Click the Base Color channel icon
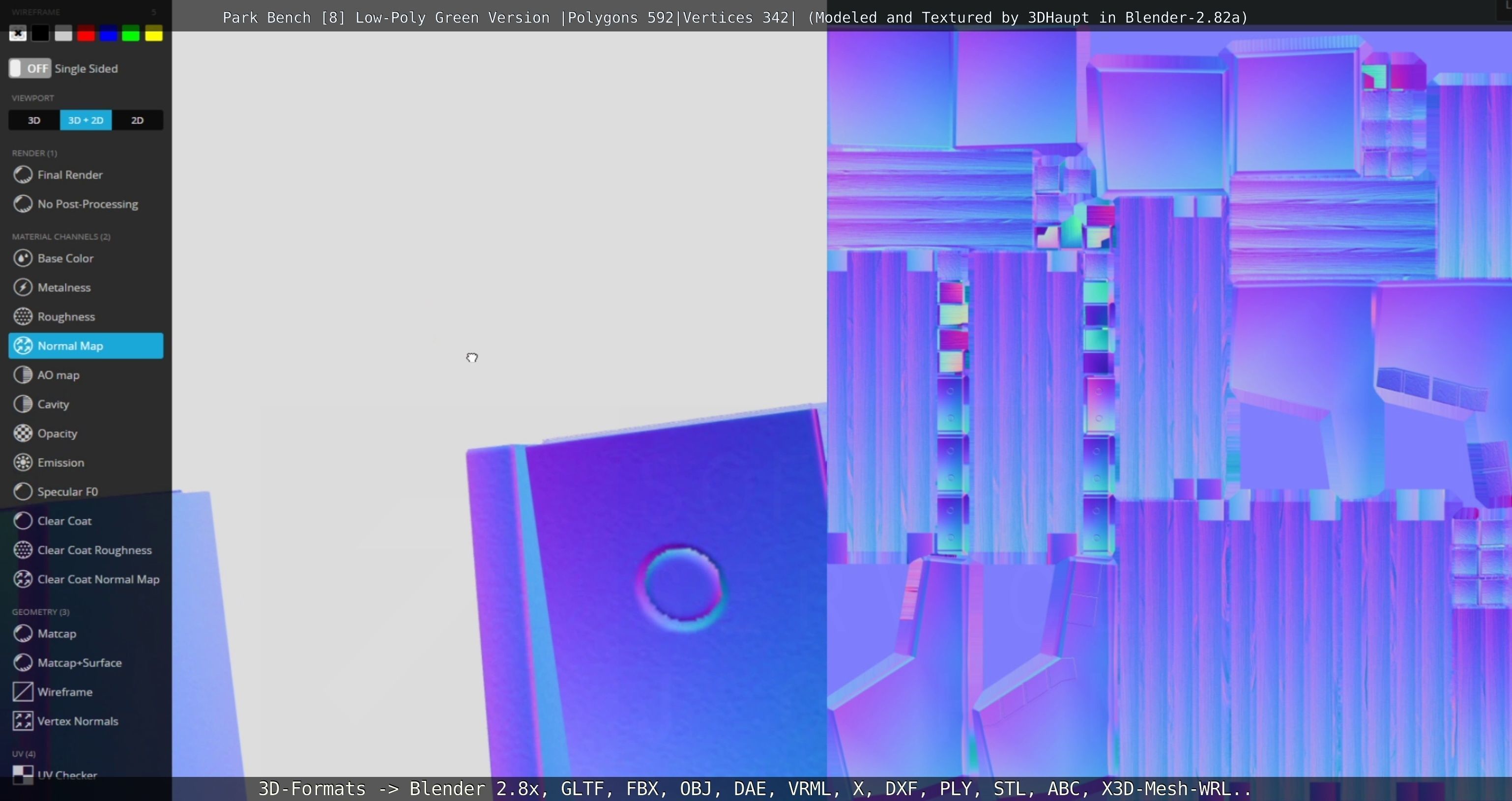Viewport: 1512px width, 801px height. tap(23, 258)
